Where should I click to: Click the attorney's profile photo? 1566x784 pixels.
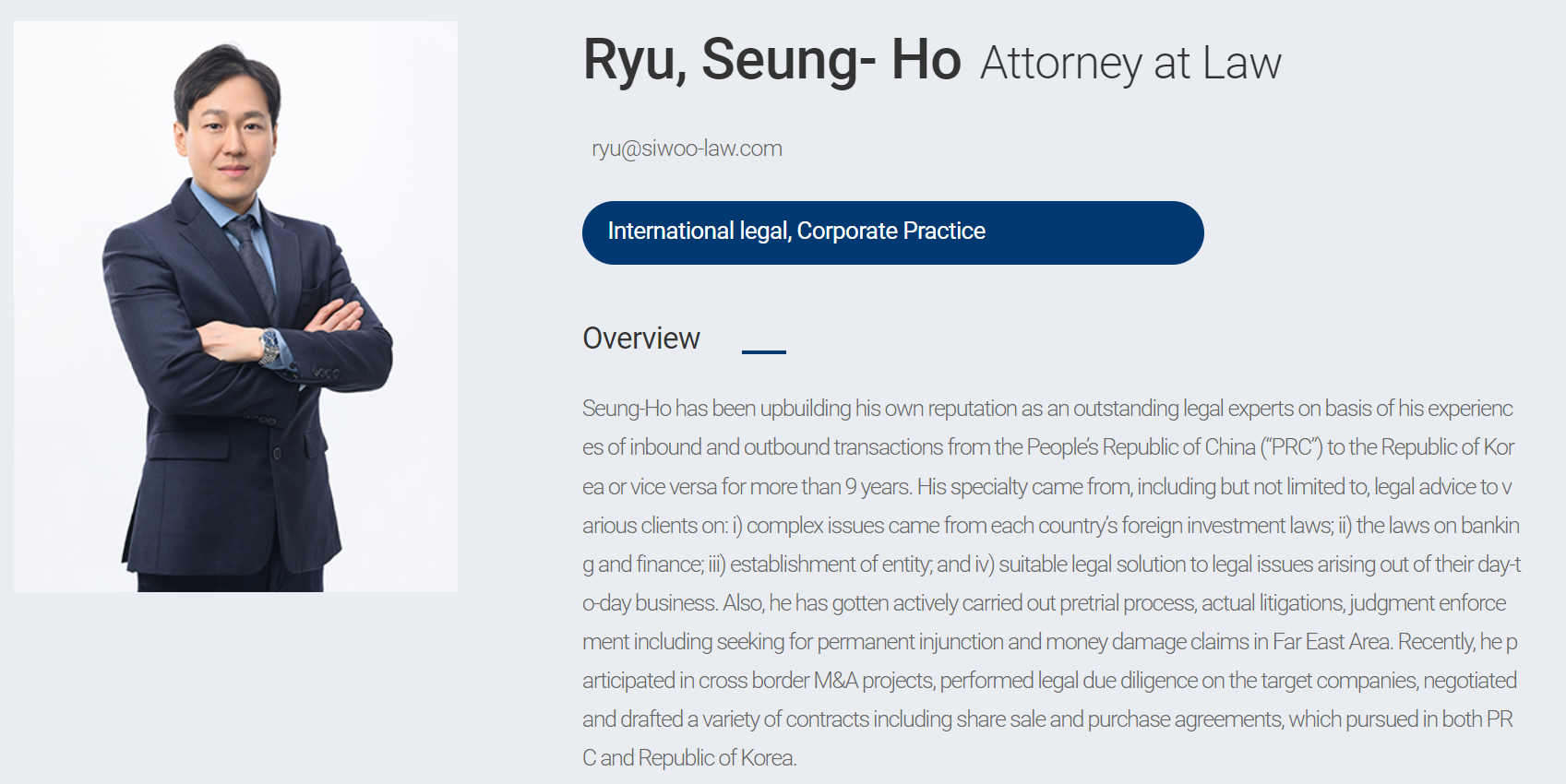(x=235, y=306)
